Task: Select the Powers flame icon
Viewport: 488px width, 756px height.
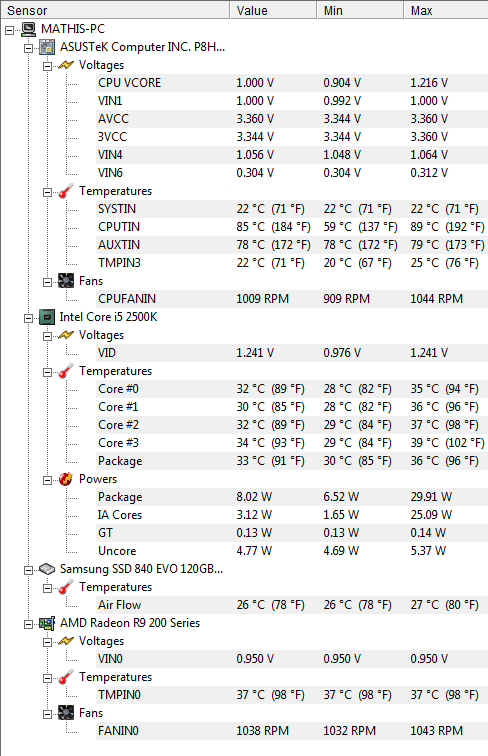Action: [x=66, y=479]
